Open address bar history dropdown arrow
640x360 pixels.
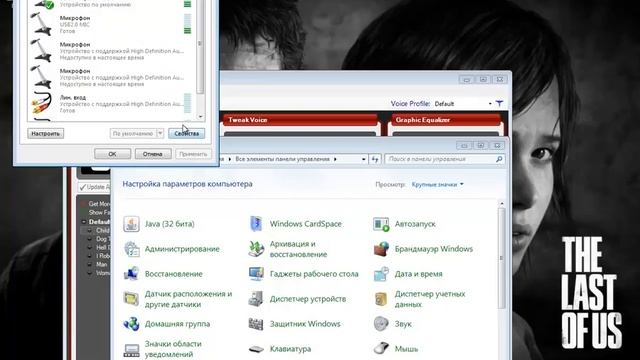[364, 159]
